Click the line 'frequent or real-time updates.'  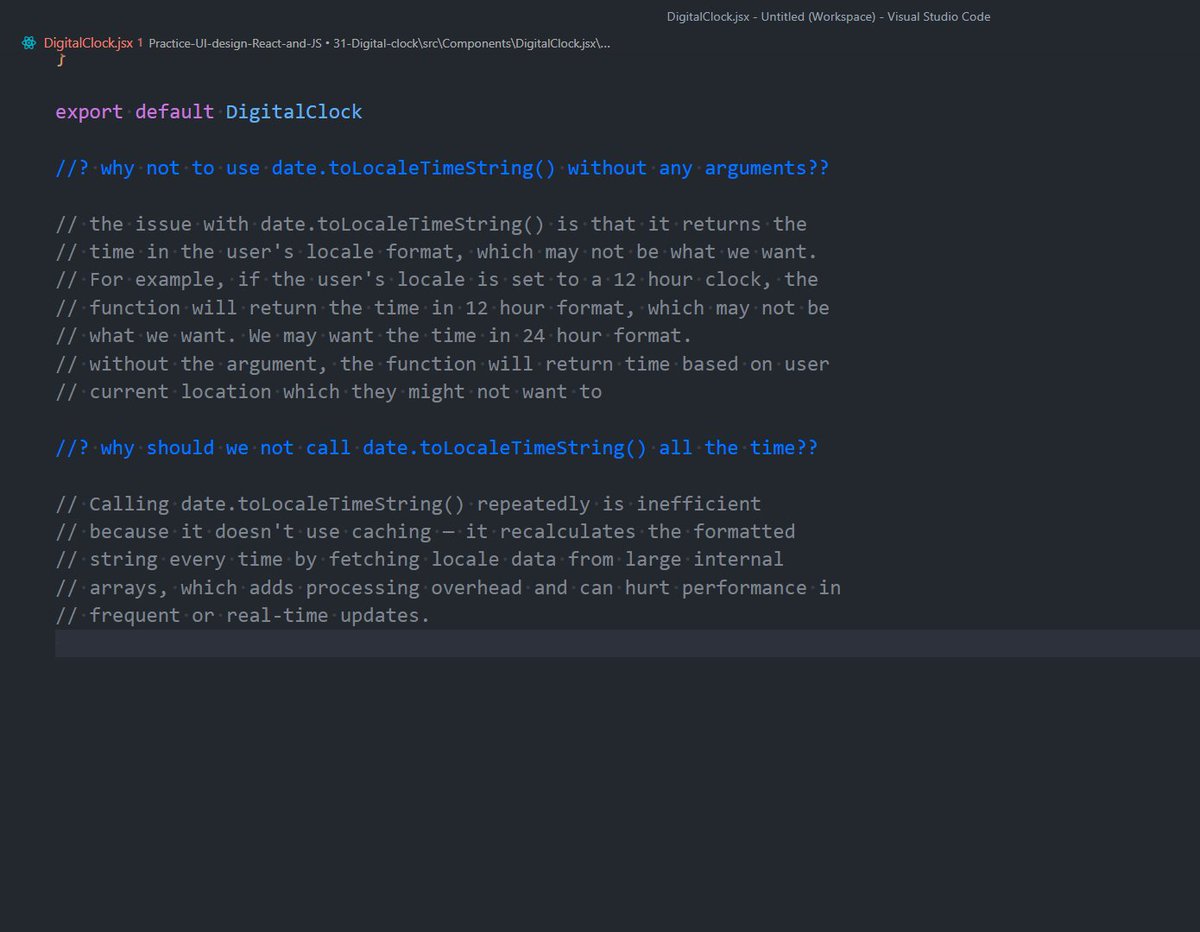(243, 616)
